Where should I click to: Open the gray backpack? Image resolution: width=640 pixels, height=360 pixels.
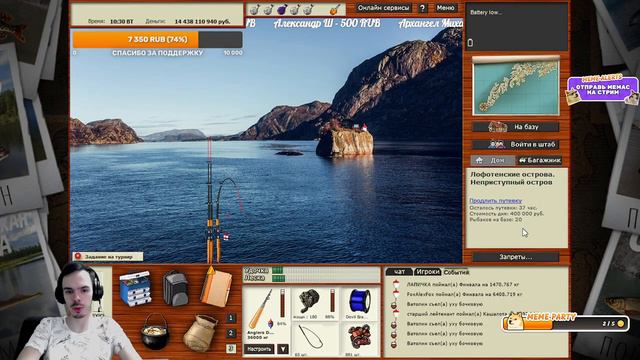pos(175,288)
